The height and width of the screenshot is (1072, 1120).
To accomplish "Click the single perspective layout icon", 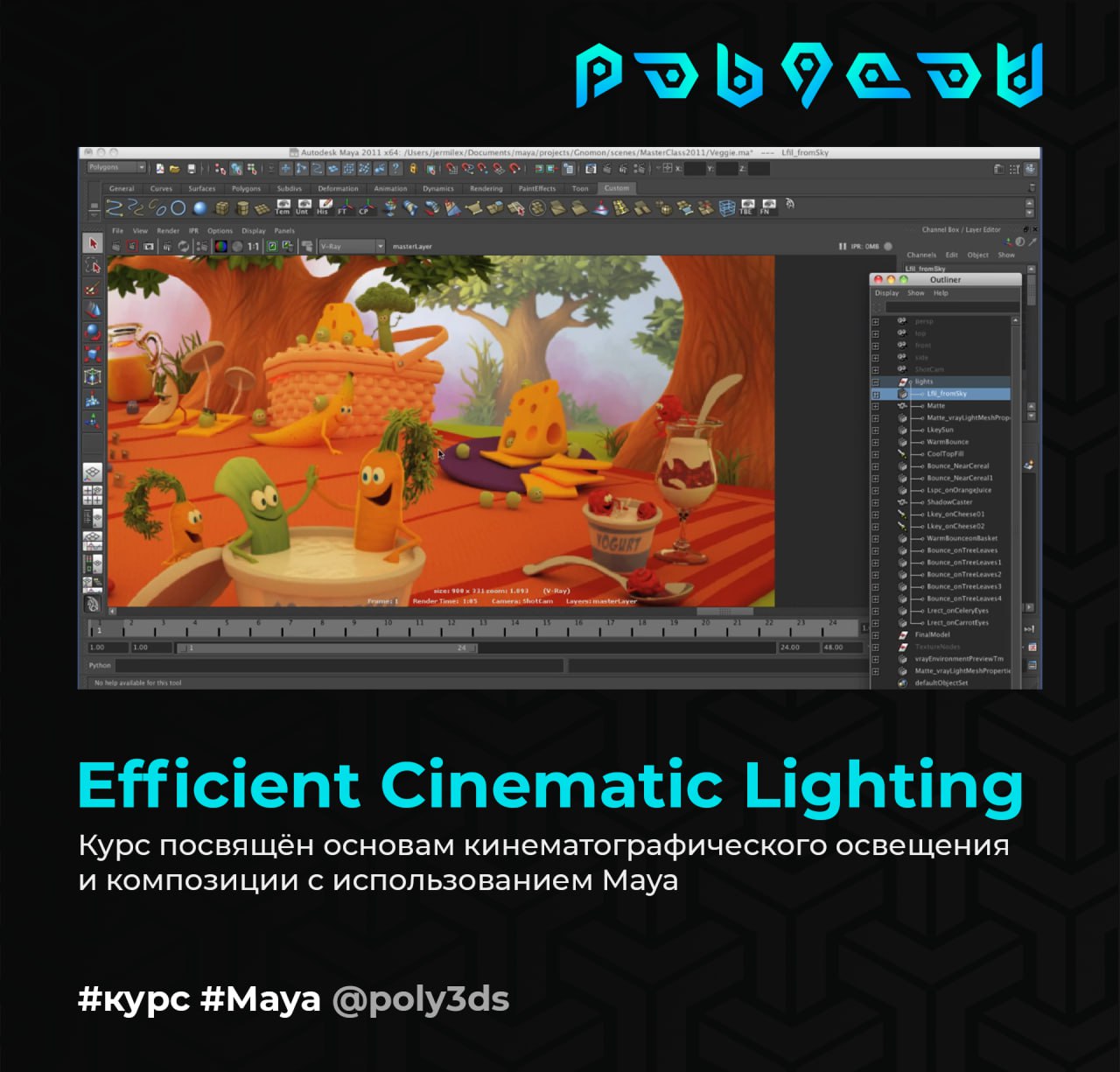I will pos(93,473).
